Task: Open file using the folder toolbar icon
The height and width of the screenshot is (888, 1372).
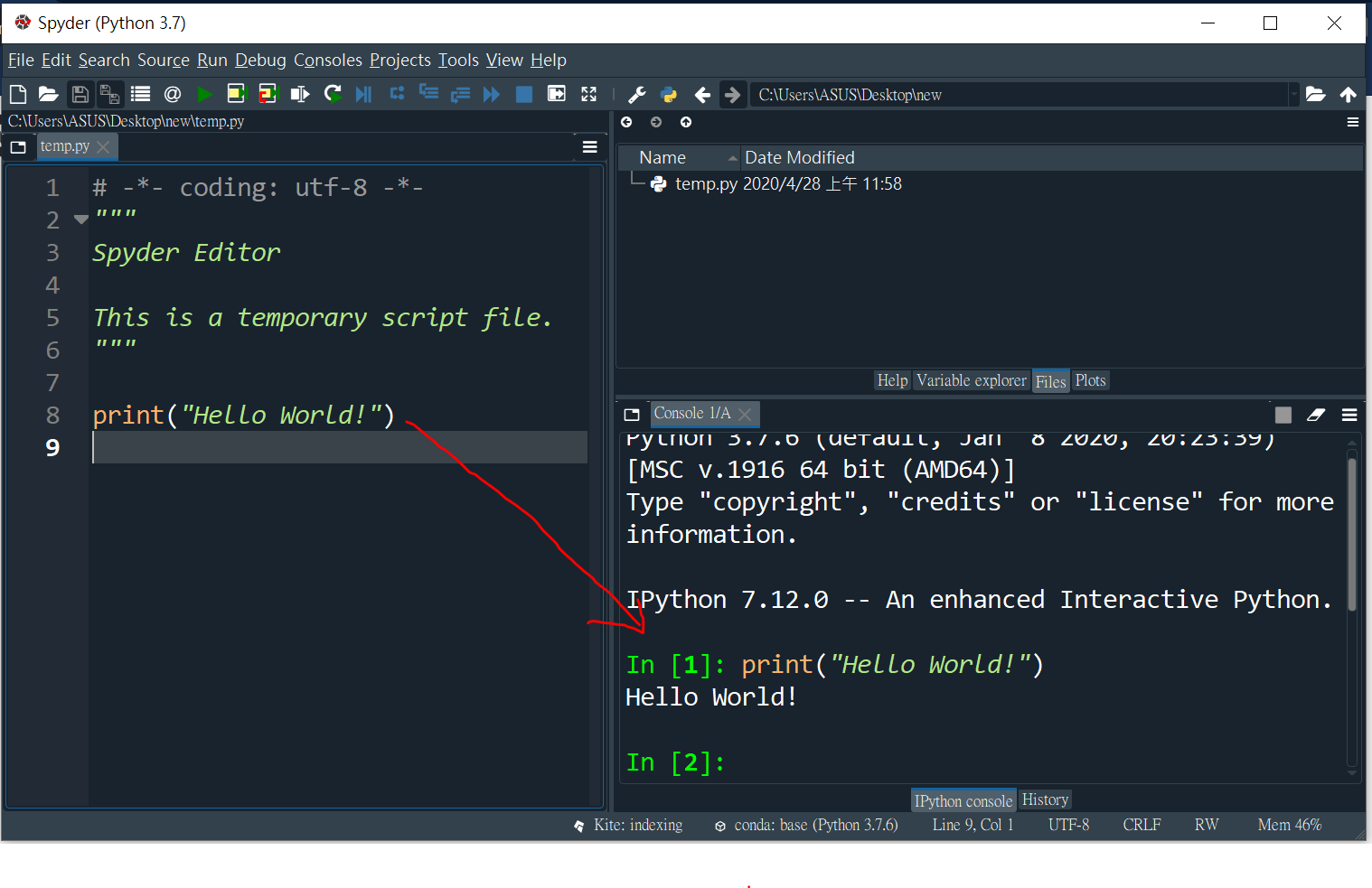Action: click(49, 94)
